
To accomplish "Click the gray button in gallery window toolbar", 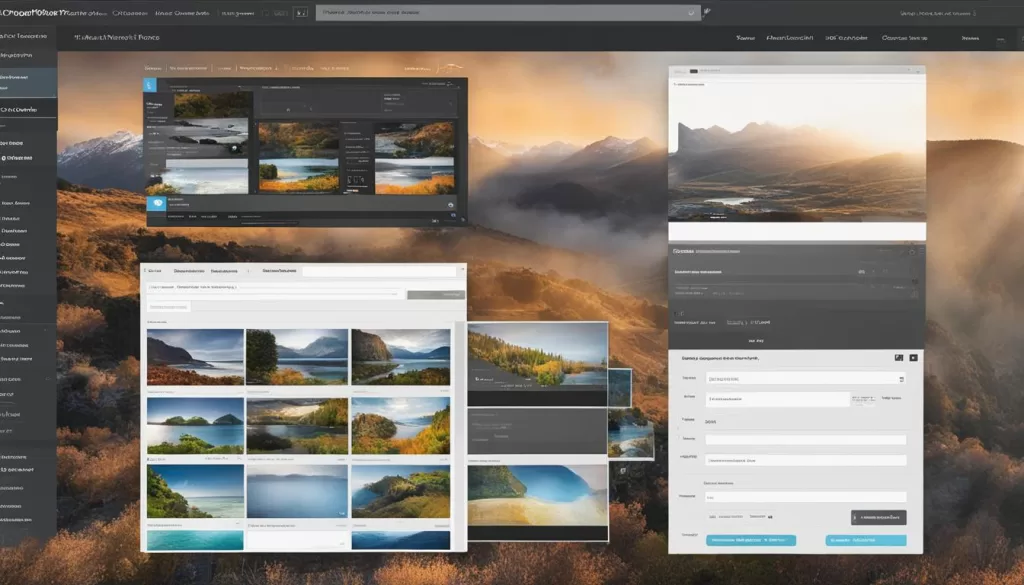I will pyautogui.click(x=436, y=295).
